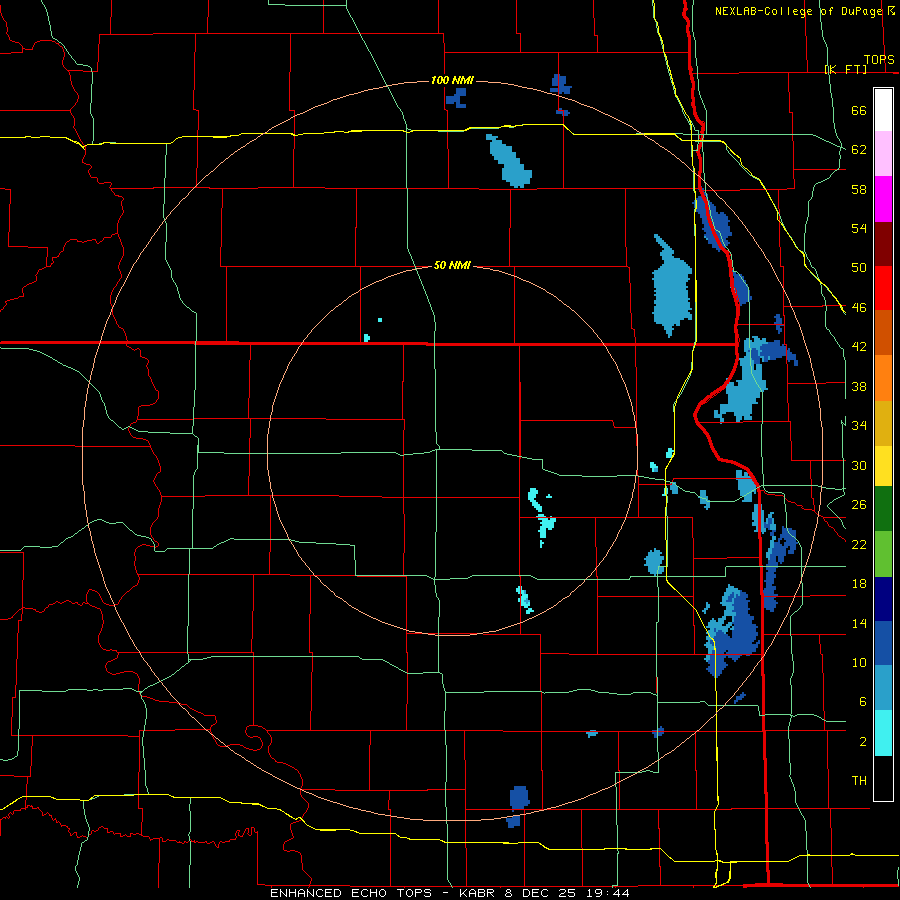Click the '50 NMI' range ring label
Screen dimensions: 900x900
point(452,265)
